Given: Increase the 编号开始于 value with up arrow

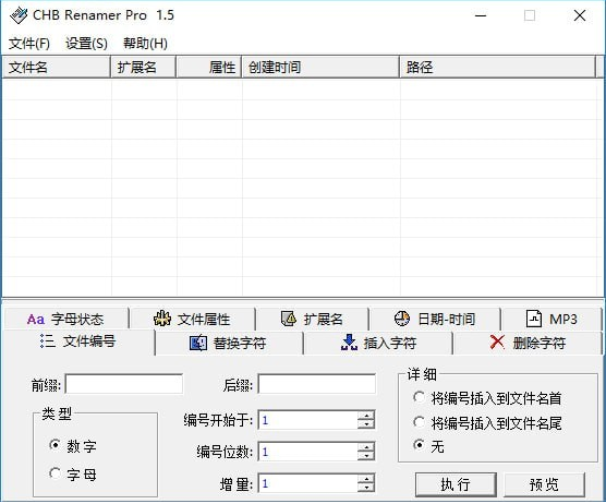Looking at the screenshot, I should (x=366, y=415).
